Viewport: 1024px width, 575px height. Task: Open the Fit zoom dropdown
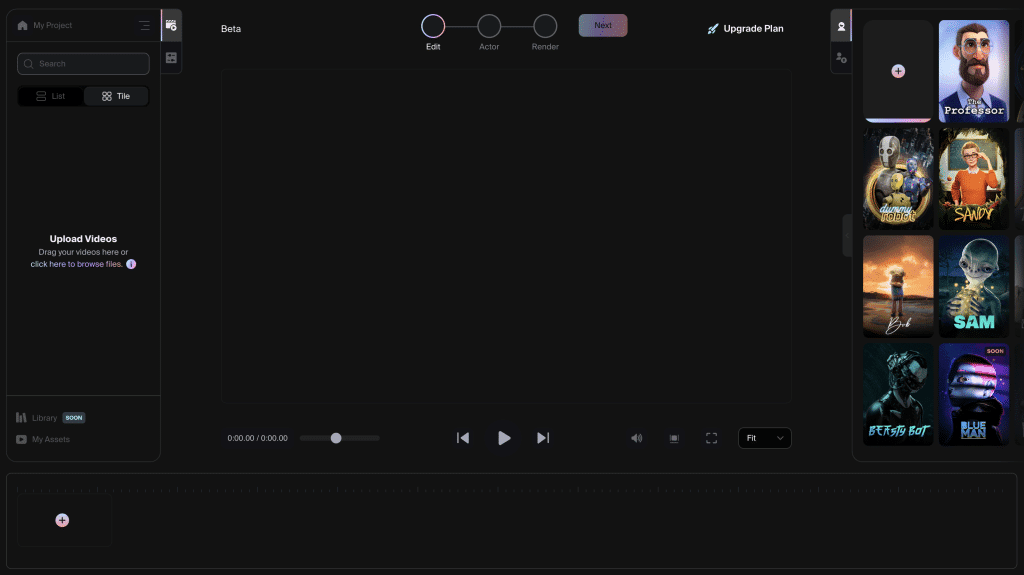pyautogui.click(x=764, y=438)
